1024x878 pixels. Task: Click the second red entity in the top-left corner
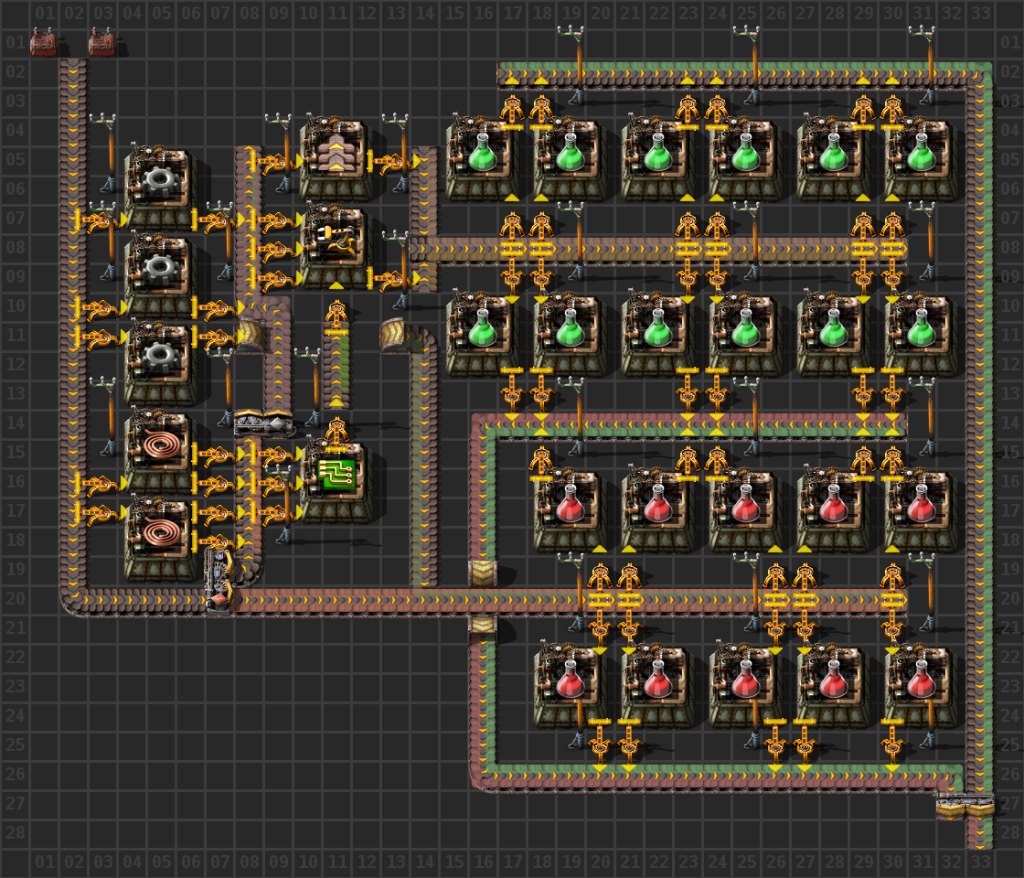[x=102, y=43]
